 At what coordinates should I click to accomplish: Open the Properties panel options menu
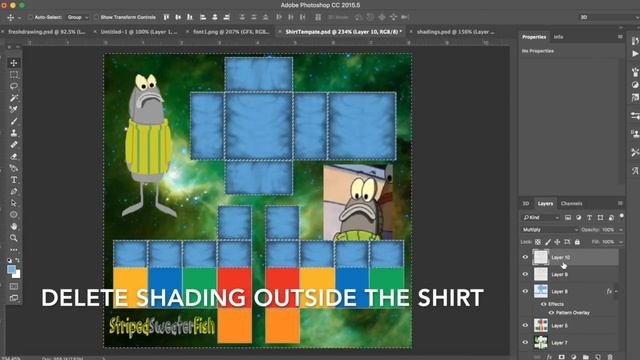coord(620,37)
